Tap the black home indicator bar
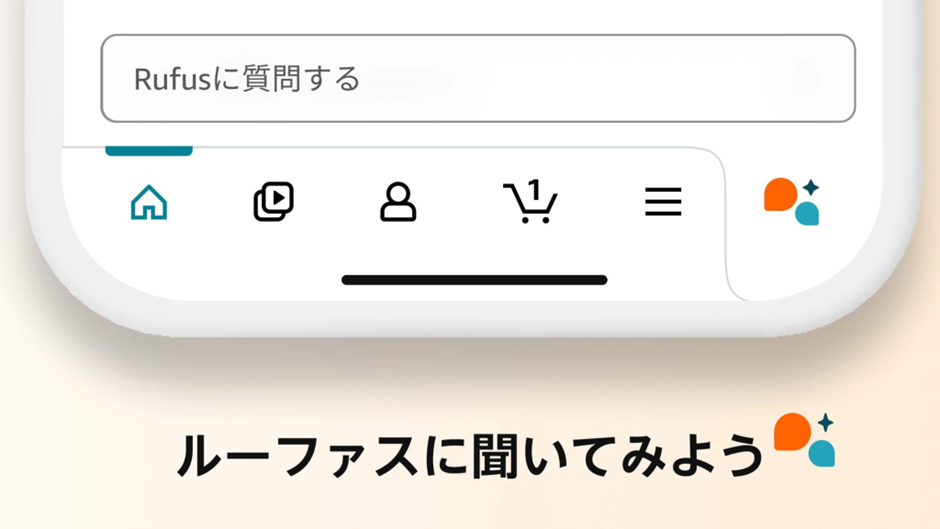 474,280
